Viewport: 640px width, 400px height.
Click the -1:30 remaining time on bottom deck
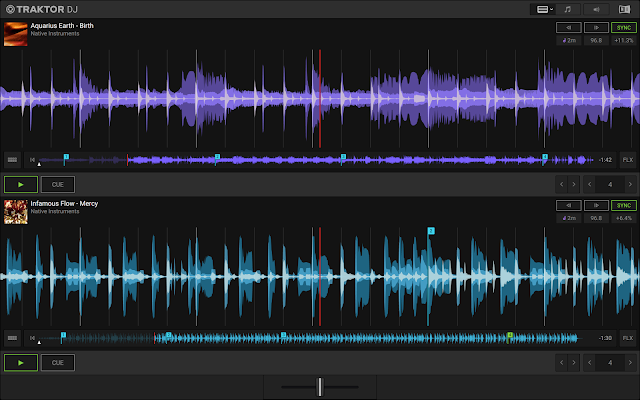[x=605, y=338]
